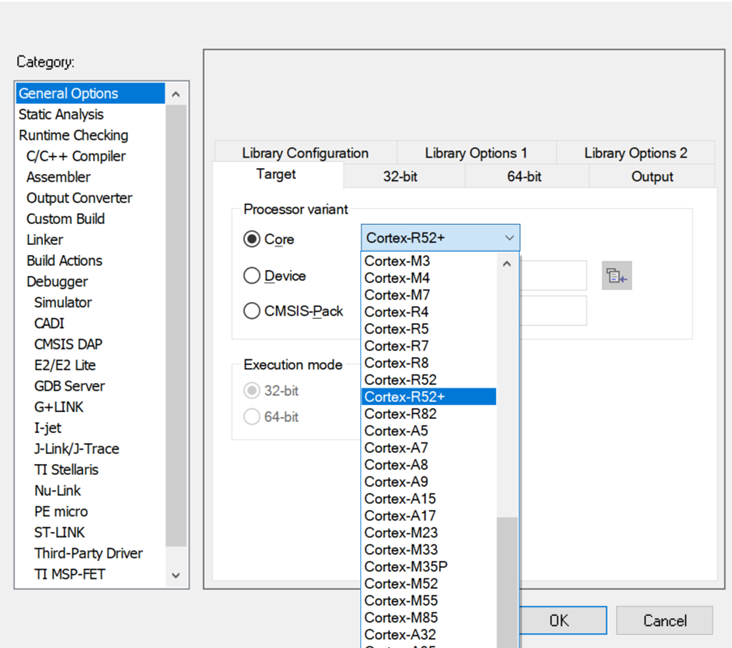Open the Library Options 1 tab

pyautogui.click(x=476, y=153)
